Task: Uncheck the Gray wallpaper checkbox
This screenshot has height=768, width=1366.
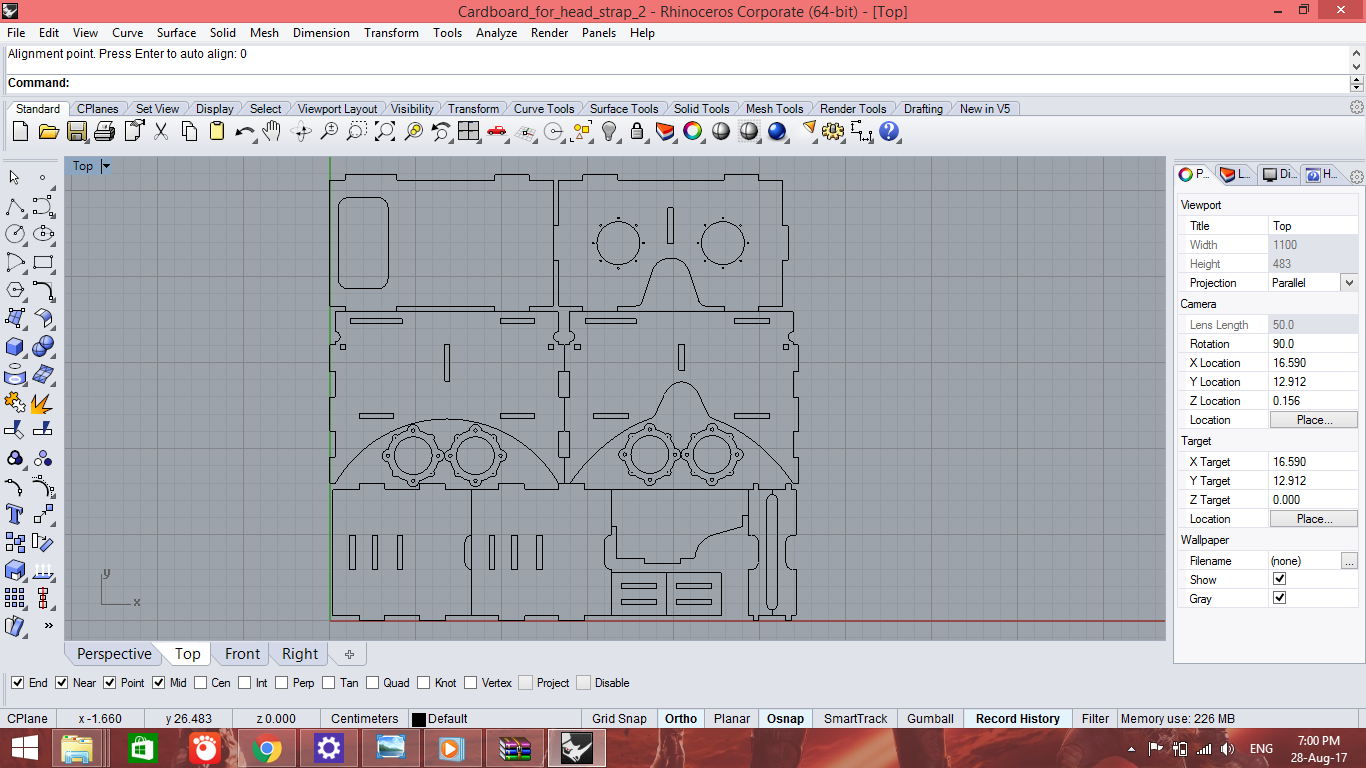Action: point(1279,598)
